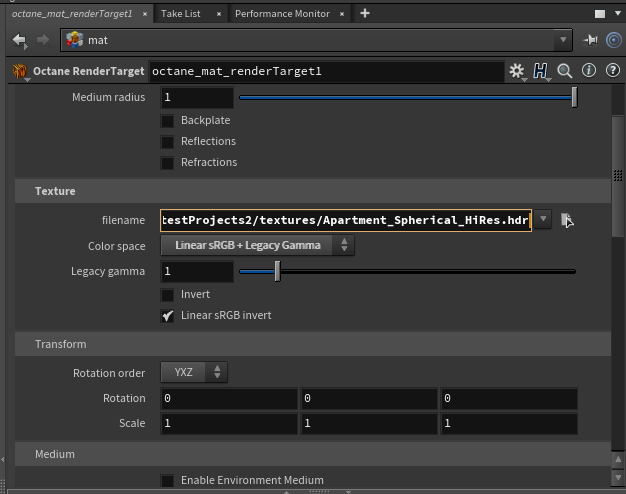Click the second Rotation value field

(369, 399)
